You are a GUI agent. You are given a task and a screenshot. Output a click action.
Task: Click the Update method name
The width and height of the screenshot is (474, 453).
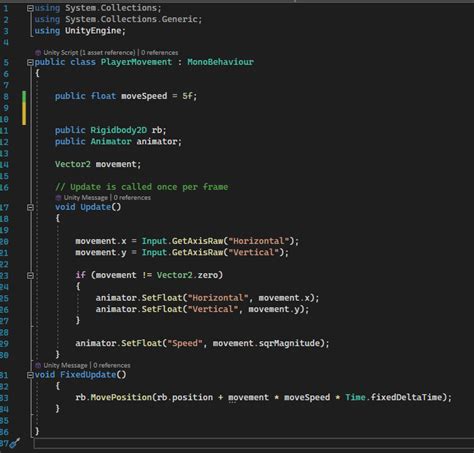coord(96,207)
